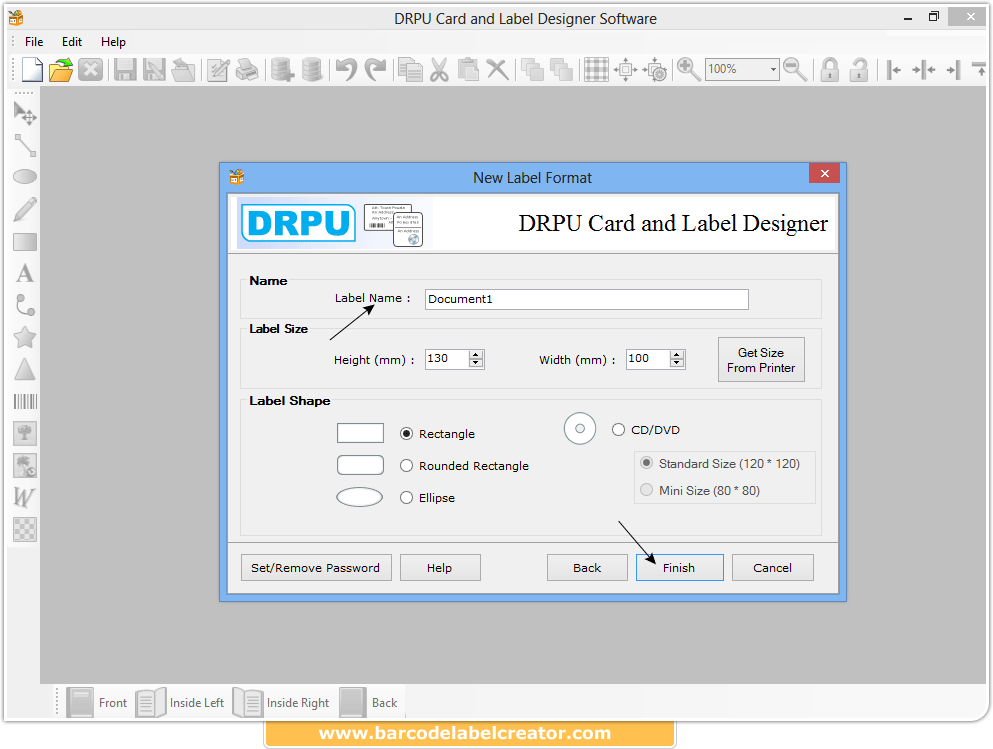The height and width of the screenshot is (749, 993).
Task: Open the zoom percentage dropdown
Action: point(772,70)
